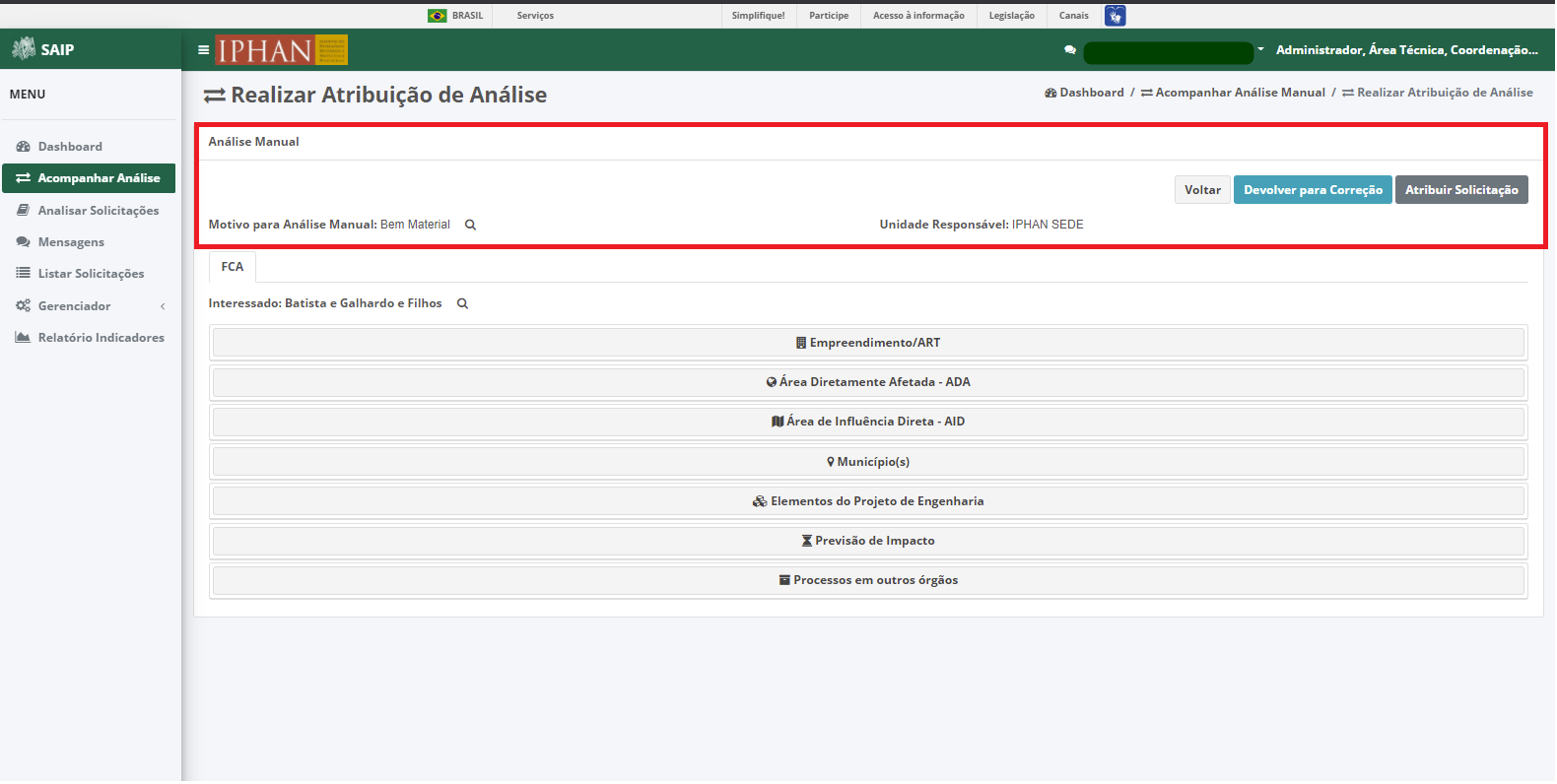This screenshot has width=1557, height=784.
Task: Expand the Município(s) section
Action: pyautogui.click(x=868, y=462)
